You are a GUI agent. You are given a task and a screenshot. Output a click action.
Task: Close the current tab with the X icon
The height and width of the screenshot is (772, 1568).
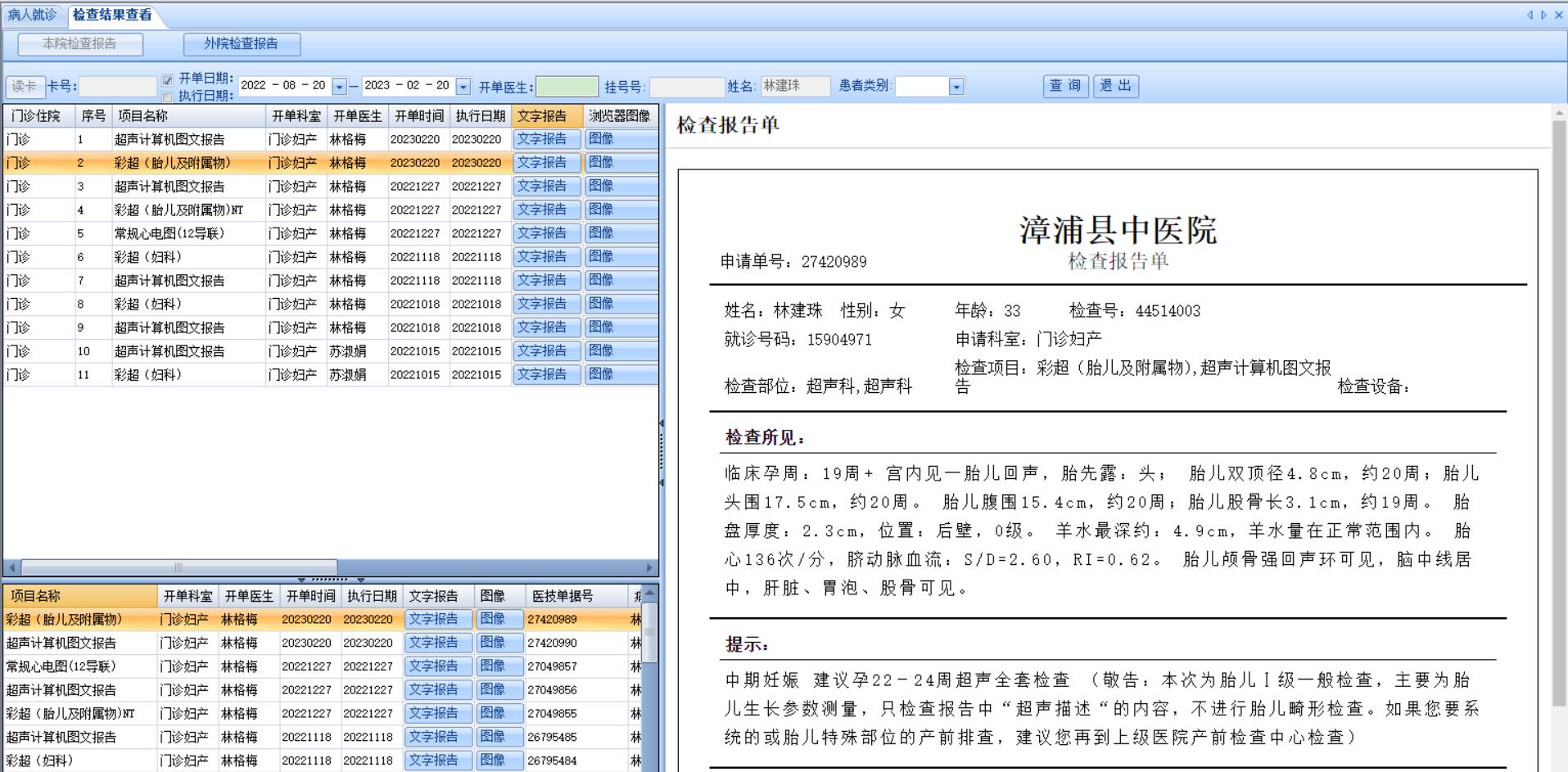pyautogui.click(x=1558, y=15)
